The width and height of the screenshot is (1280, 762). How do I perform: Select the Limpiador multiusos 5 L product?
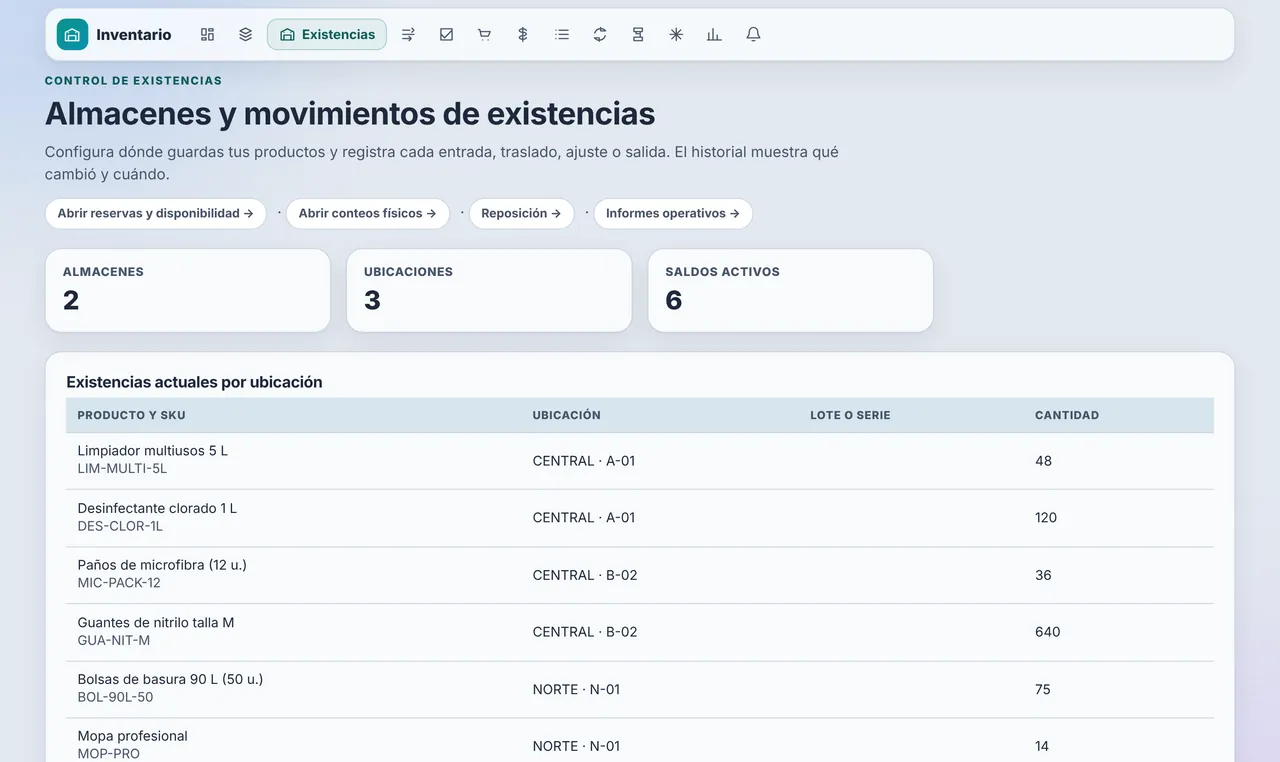pos(152,451)
